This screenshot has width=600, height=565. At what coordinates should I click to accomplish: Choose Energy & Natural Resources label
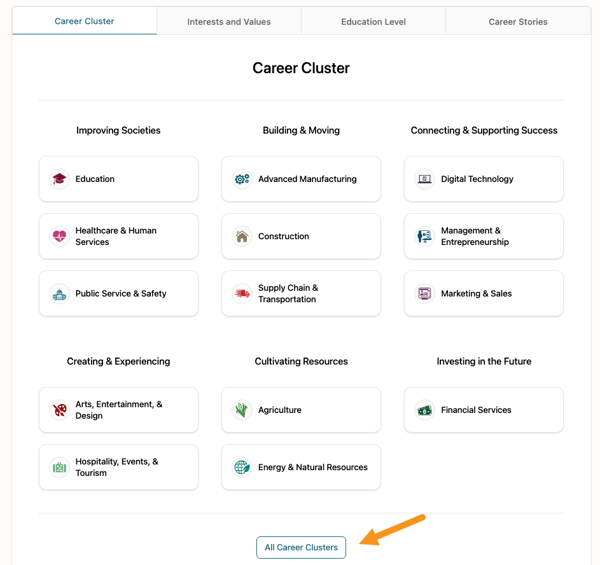coord(313,467)
